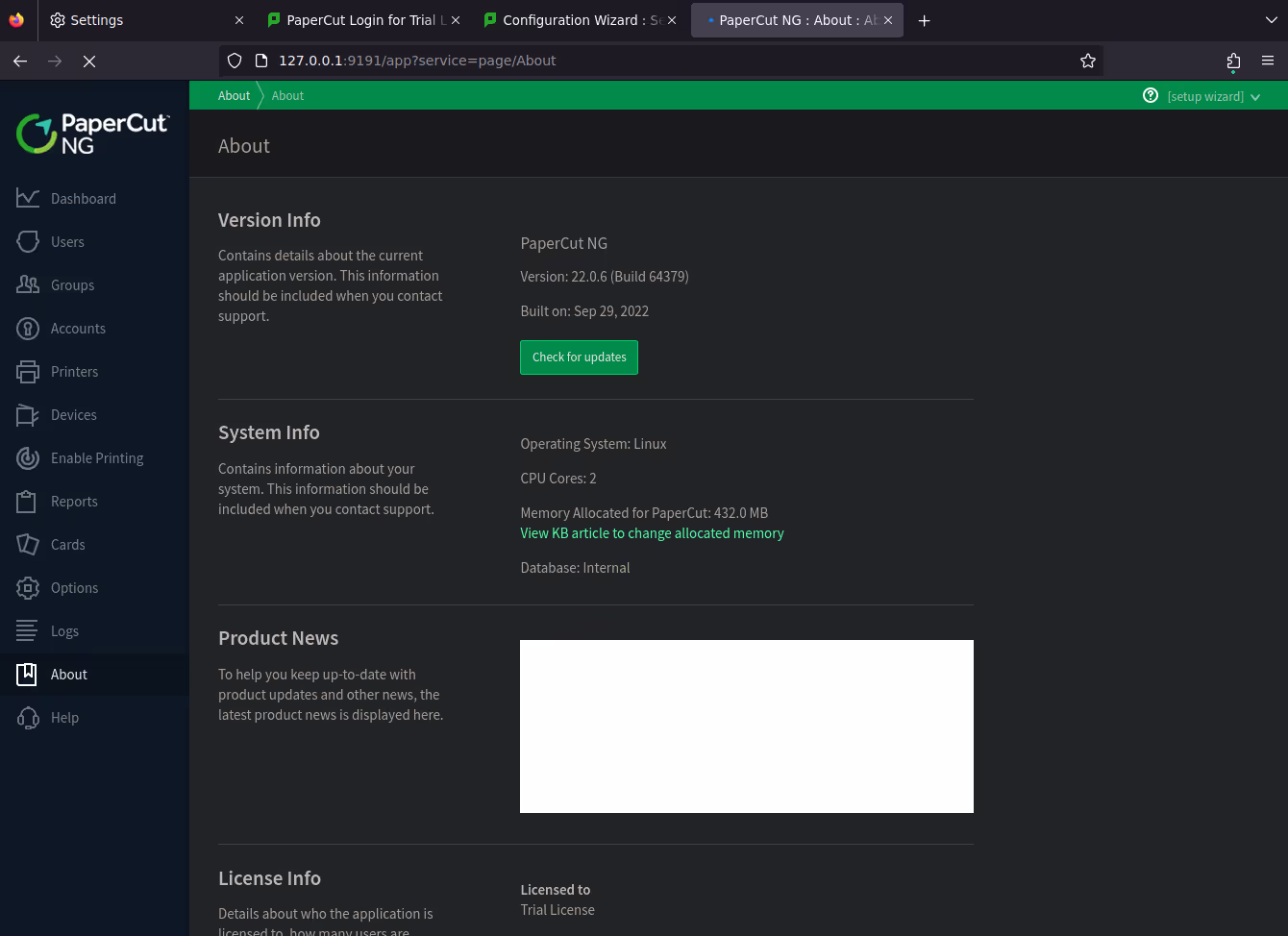Go to the Options section
The width and height of the screenshot is (1288, 936).
click(94, 587)
